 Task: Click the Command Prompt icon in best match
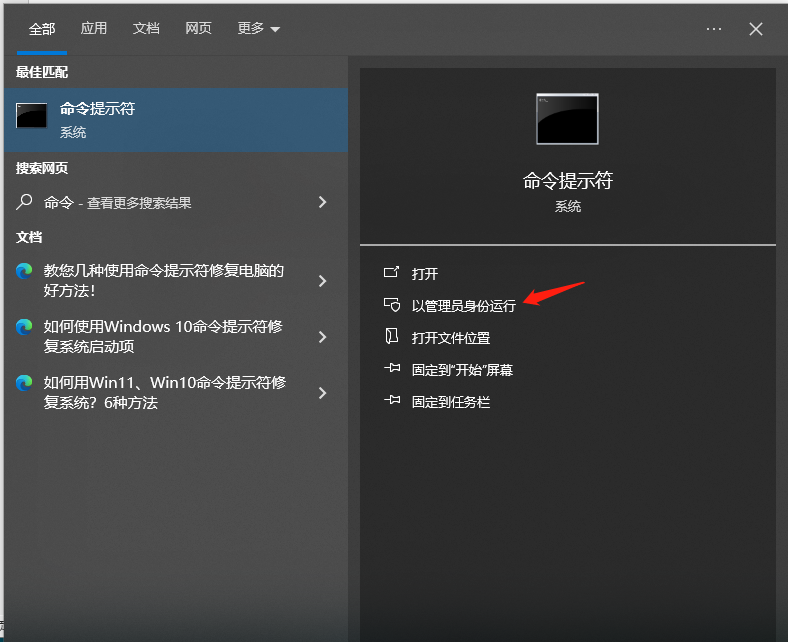(x=31, y=116)
